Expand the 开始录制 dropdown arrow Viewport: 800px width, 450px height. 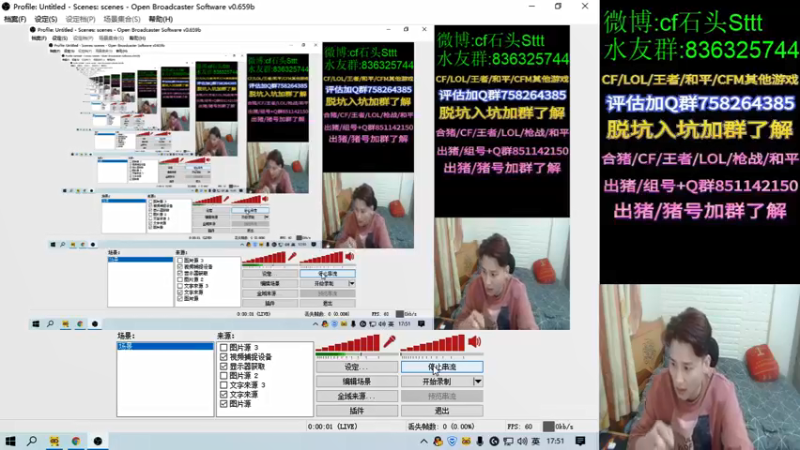click(478, 382)
